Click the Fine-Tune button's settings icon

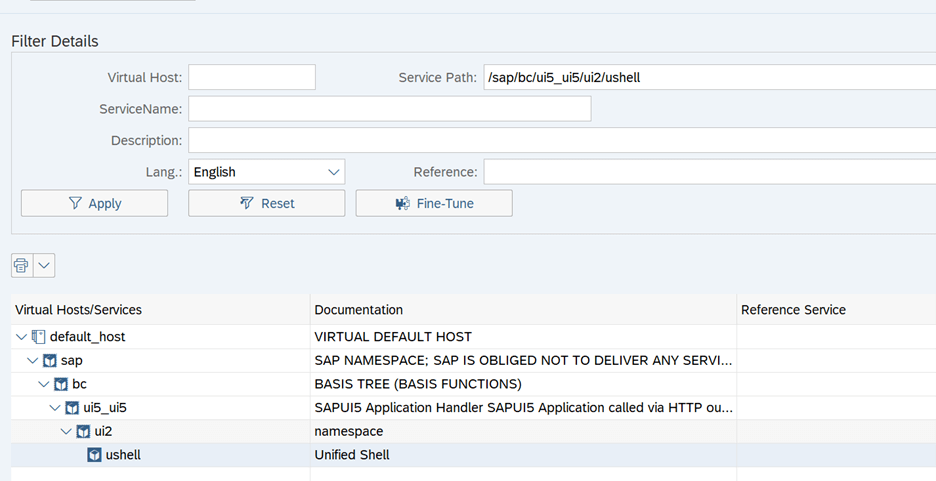click(x=403, y=203)
